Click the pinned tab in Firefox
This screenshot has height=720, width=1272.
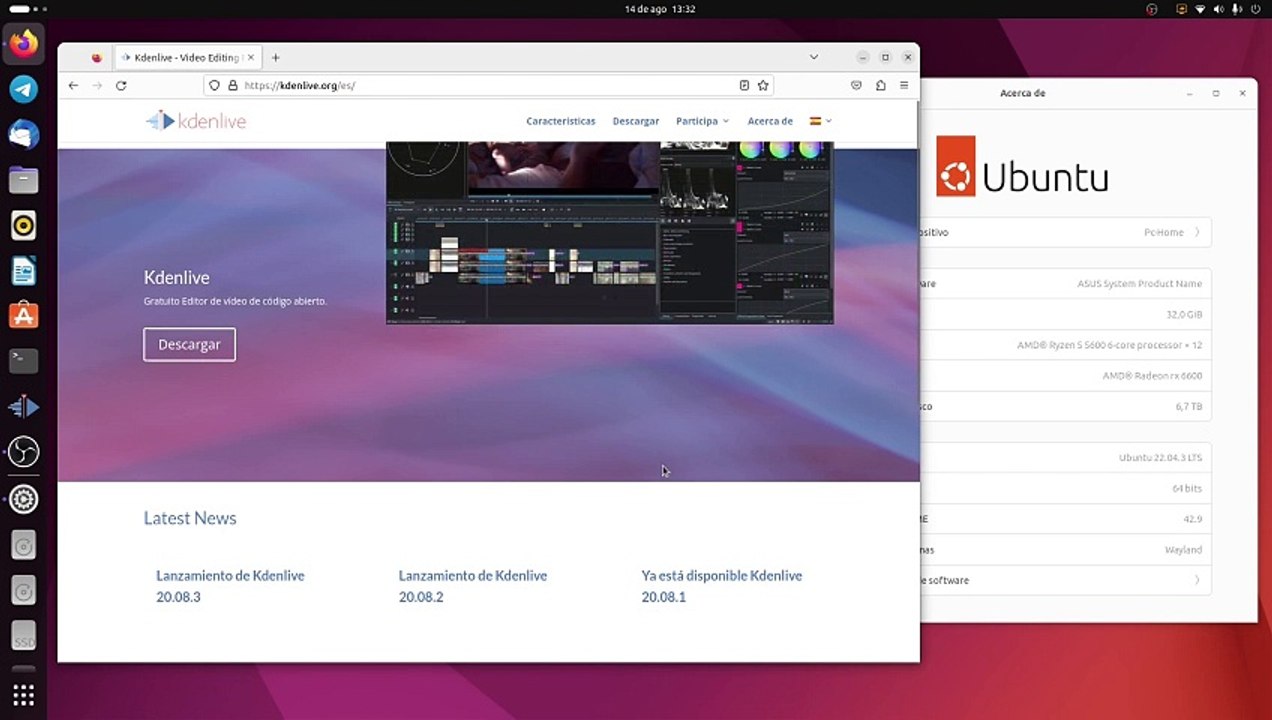pyautogui.click(x=97, y=58)
